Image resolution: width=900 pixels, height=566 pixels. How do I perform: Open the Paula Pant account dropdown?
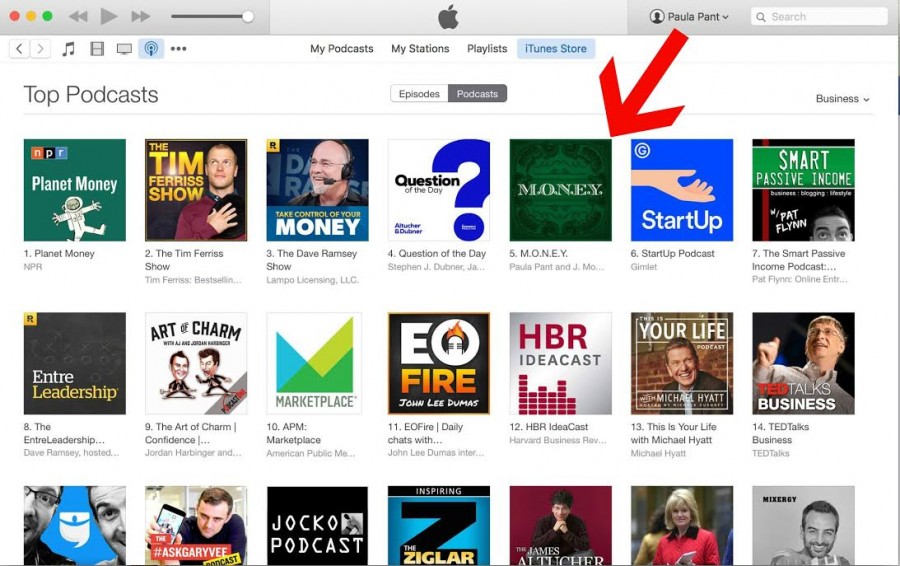click(689, 17)
